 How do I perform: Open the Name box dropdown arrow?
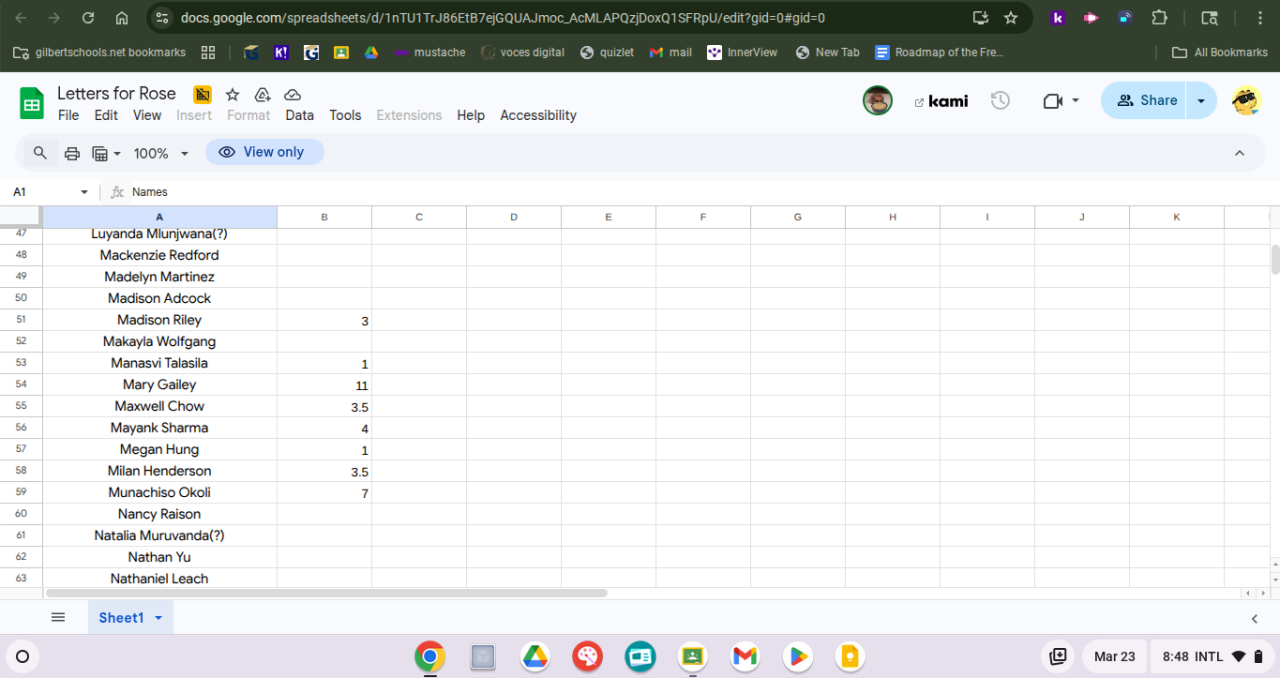coord(84,192)
